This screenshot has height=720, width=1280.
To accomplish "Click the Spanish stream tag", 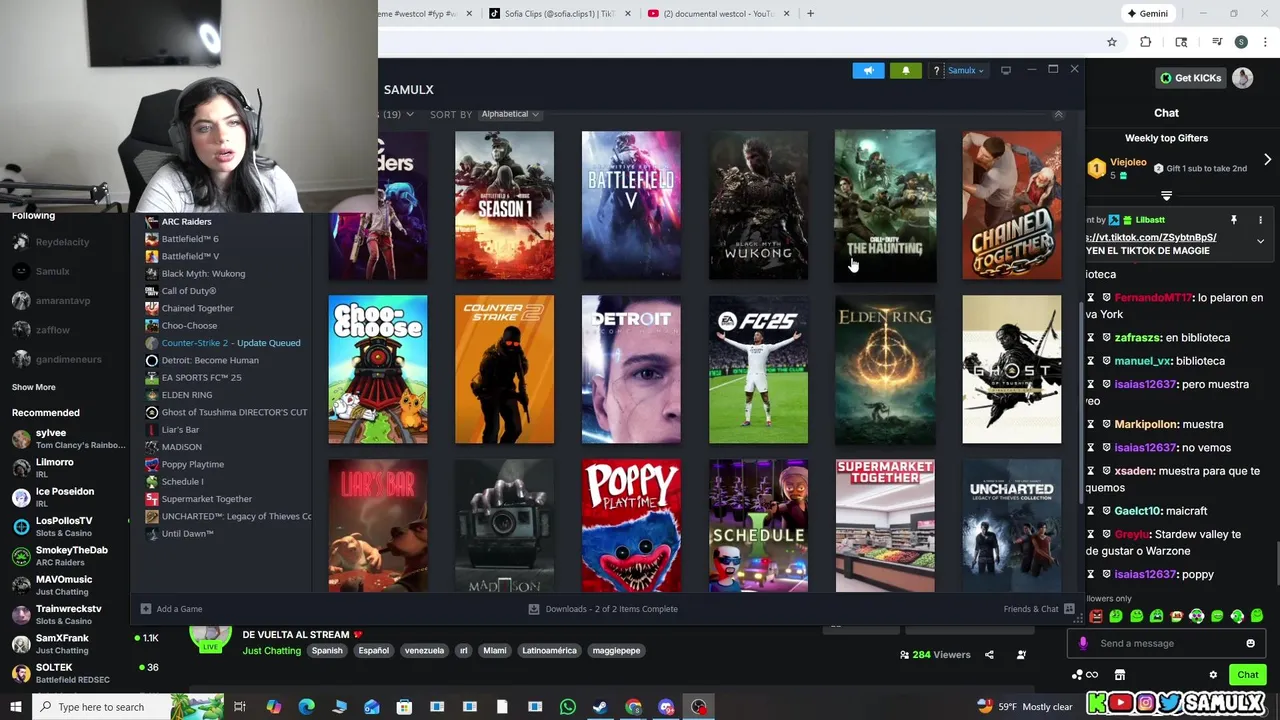I will [327, 651].
